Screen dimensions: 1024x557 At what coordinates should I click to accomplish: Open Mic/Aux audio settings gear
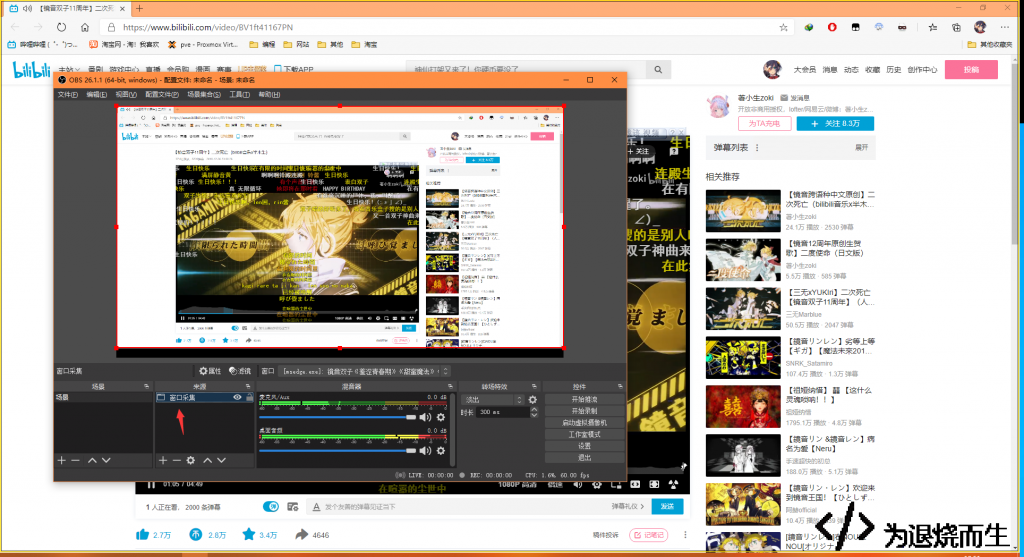[441, 417]
